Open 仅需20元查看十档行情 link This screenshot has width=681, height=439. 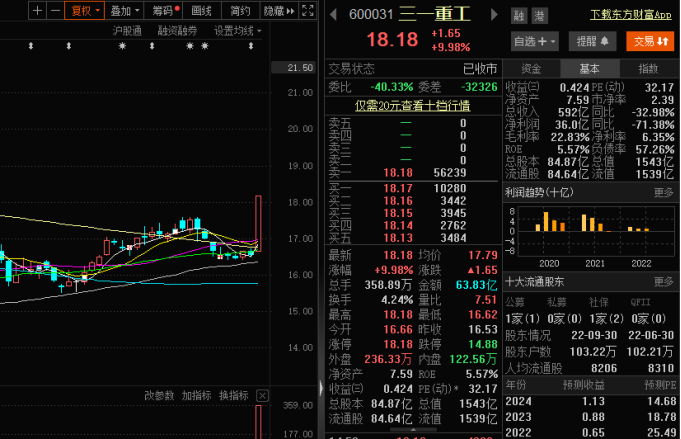(413, 106)
